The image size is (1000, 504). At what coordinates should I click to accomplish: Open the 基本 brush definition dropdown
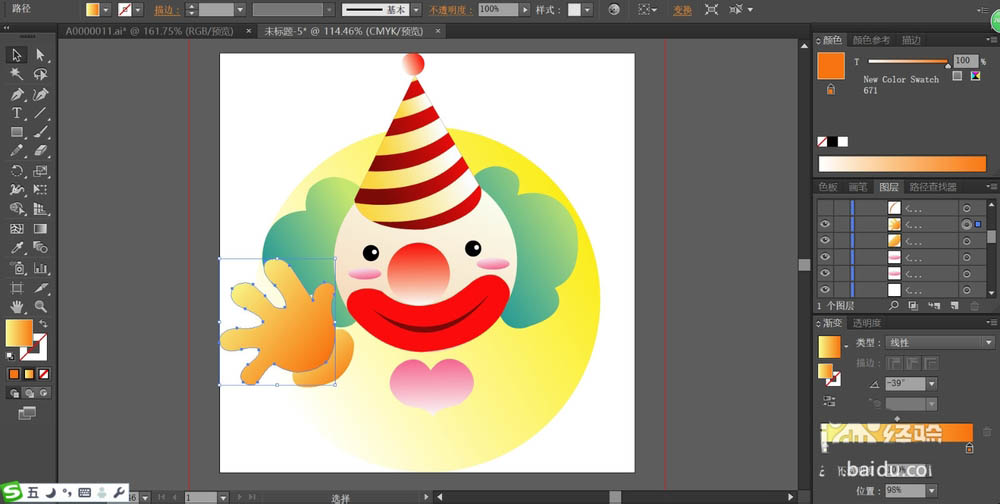[x=416, y=10]
